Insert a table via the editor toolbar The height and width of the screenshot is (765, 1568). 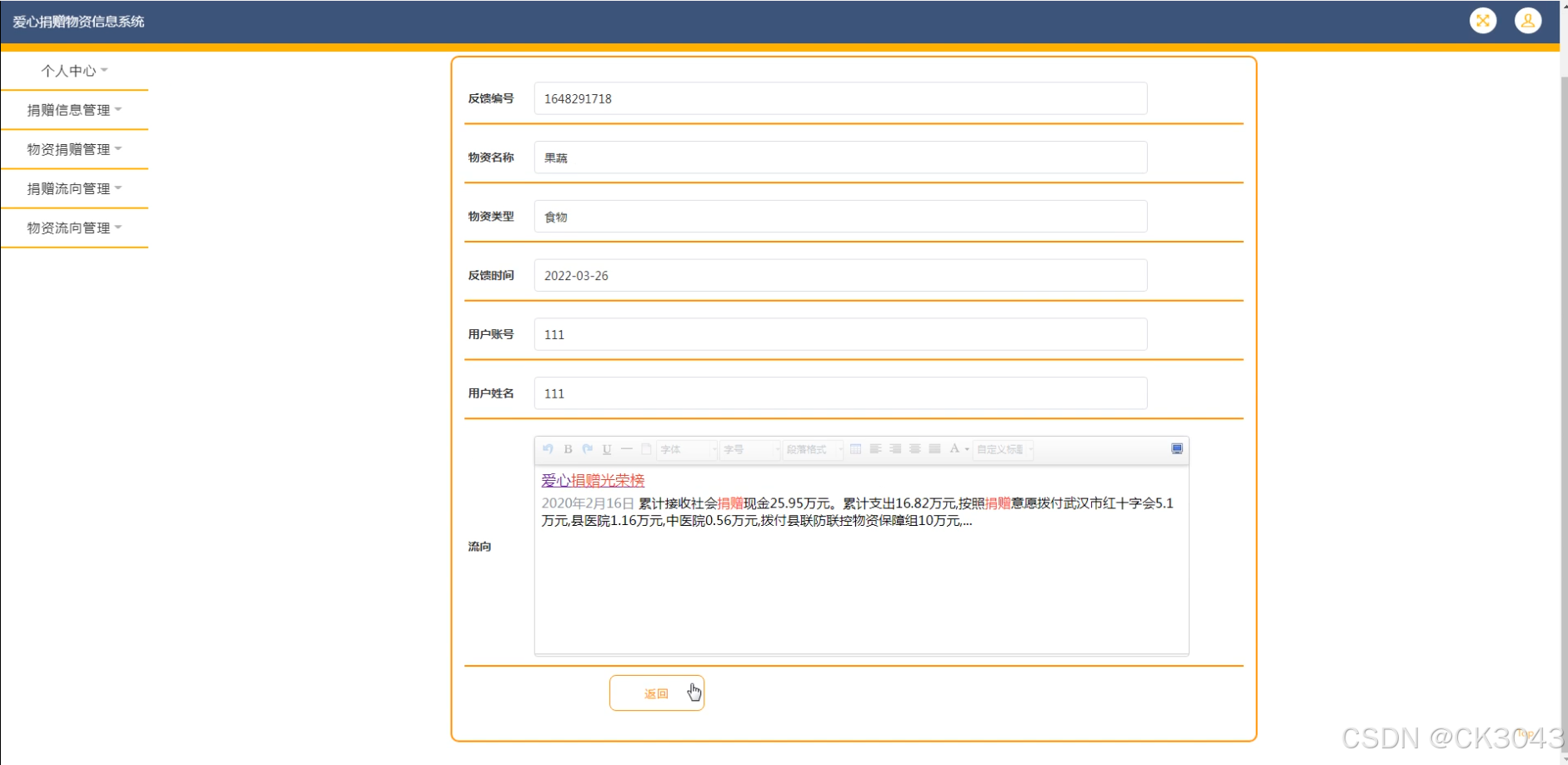tap(856, 449)
